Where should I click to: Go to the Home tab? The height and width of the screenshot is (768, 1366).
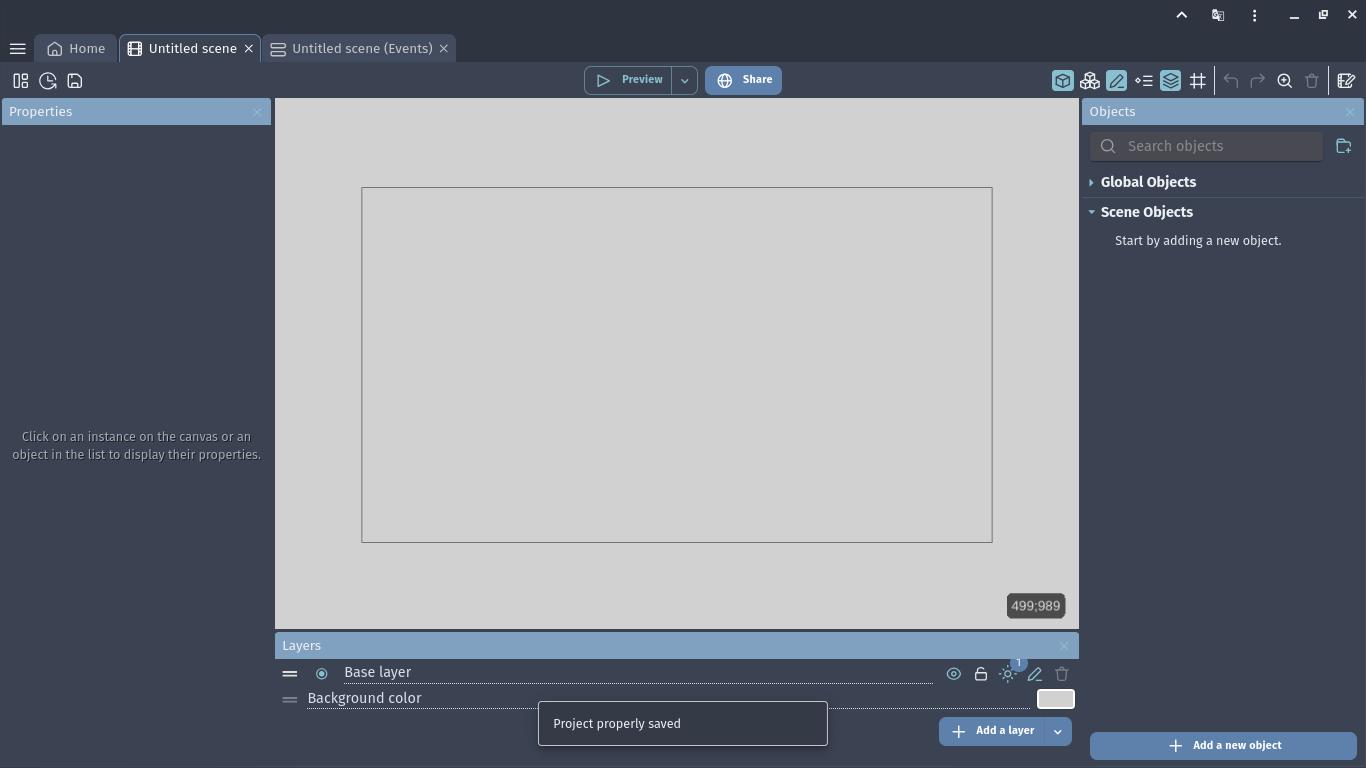click(75, 48)
